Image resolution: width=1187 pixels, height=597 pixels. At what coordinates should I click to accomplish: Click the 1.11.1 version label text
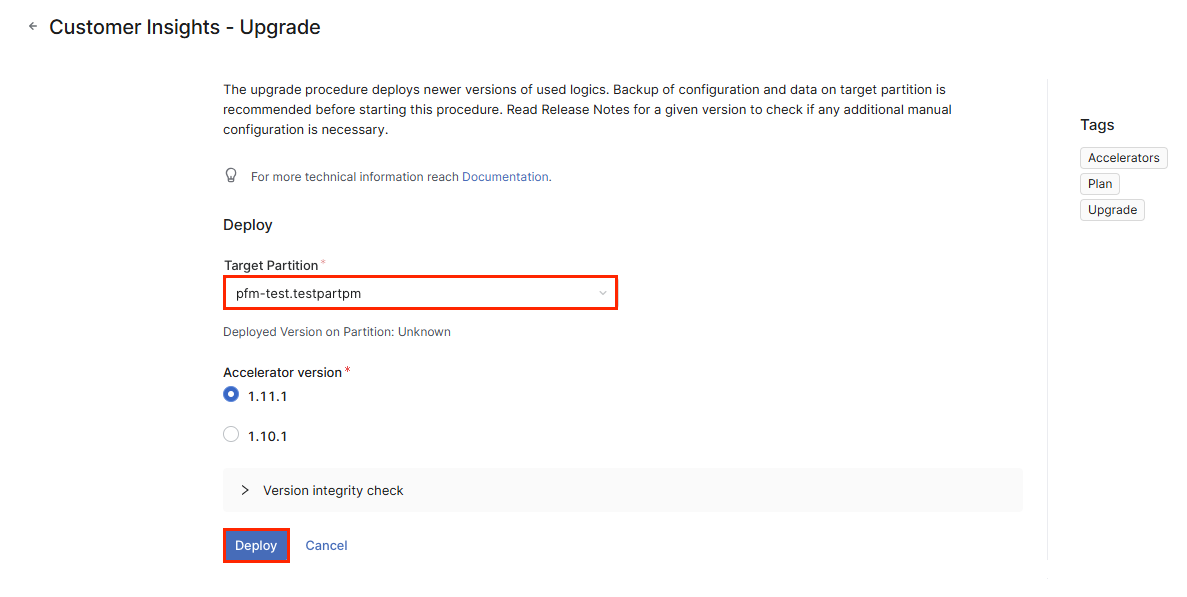[x=267, y=396]
